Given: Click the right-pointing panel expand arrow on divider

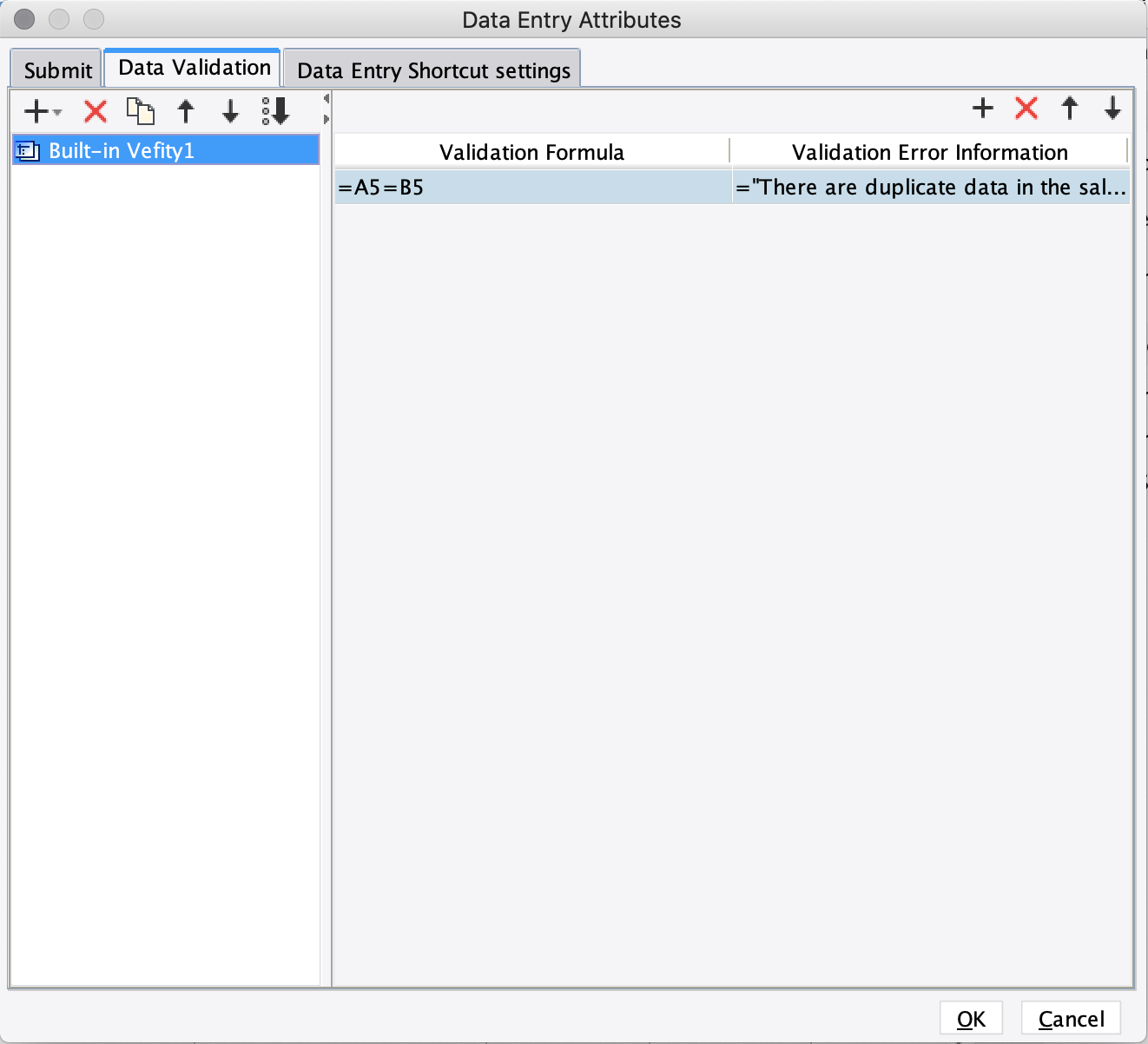Looking at the screenshot, I should pyautogui.click(x=327, y=120).
